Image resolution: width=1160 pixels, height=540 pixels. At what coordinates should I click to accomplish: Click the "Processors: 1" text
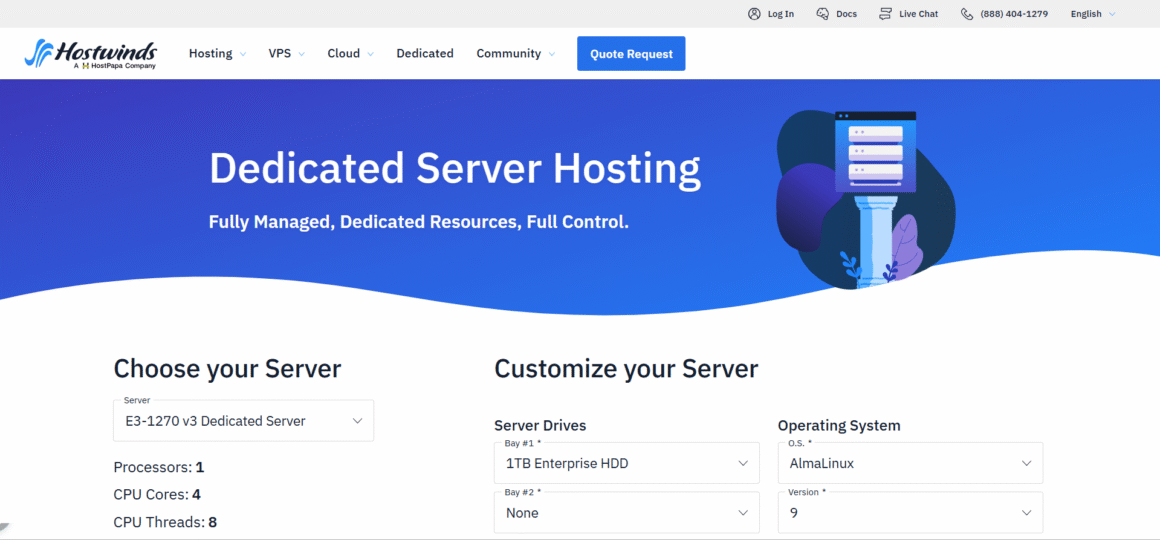158,468
